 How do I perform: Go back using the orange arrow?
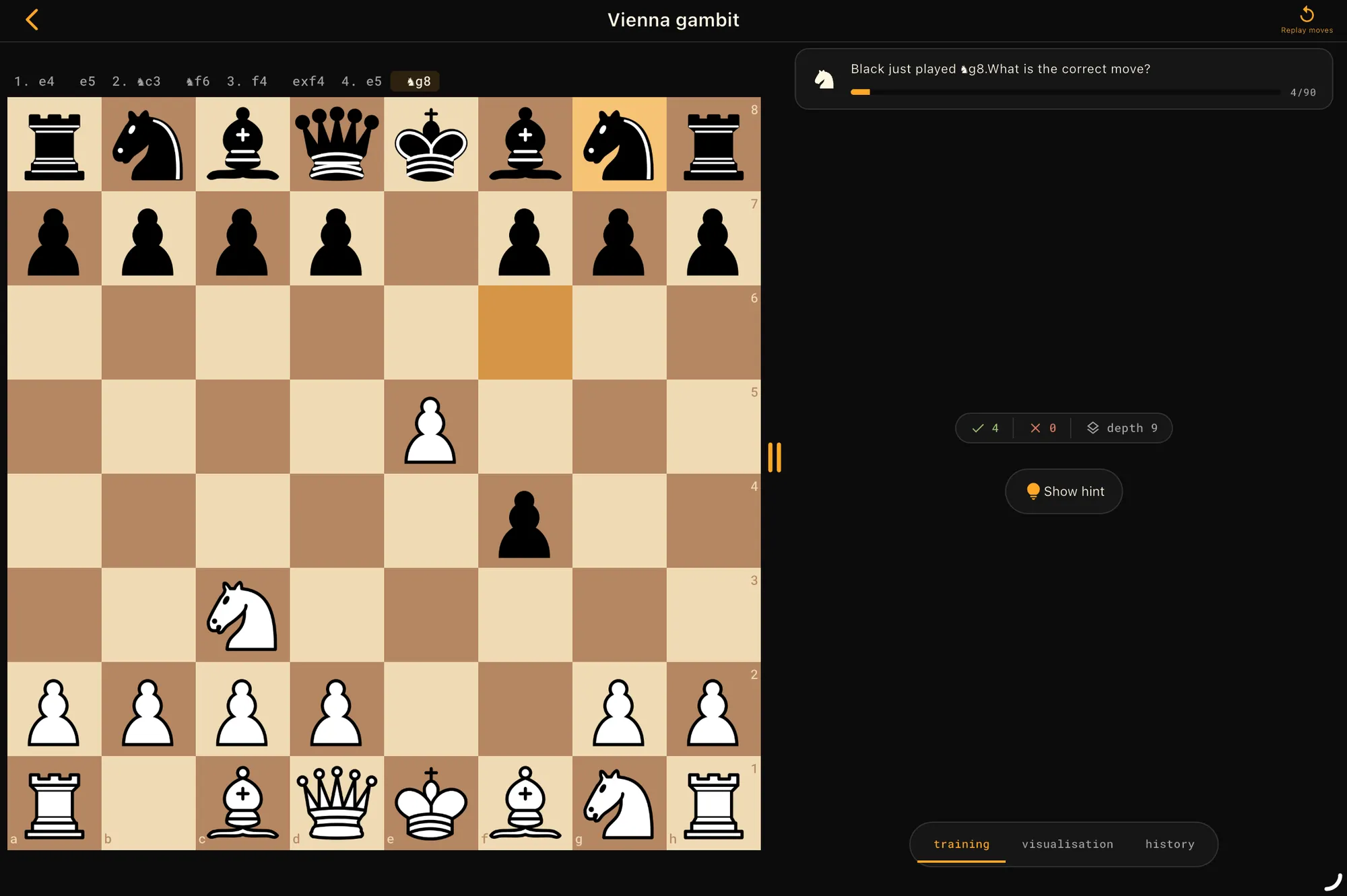32,20
